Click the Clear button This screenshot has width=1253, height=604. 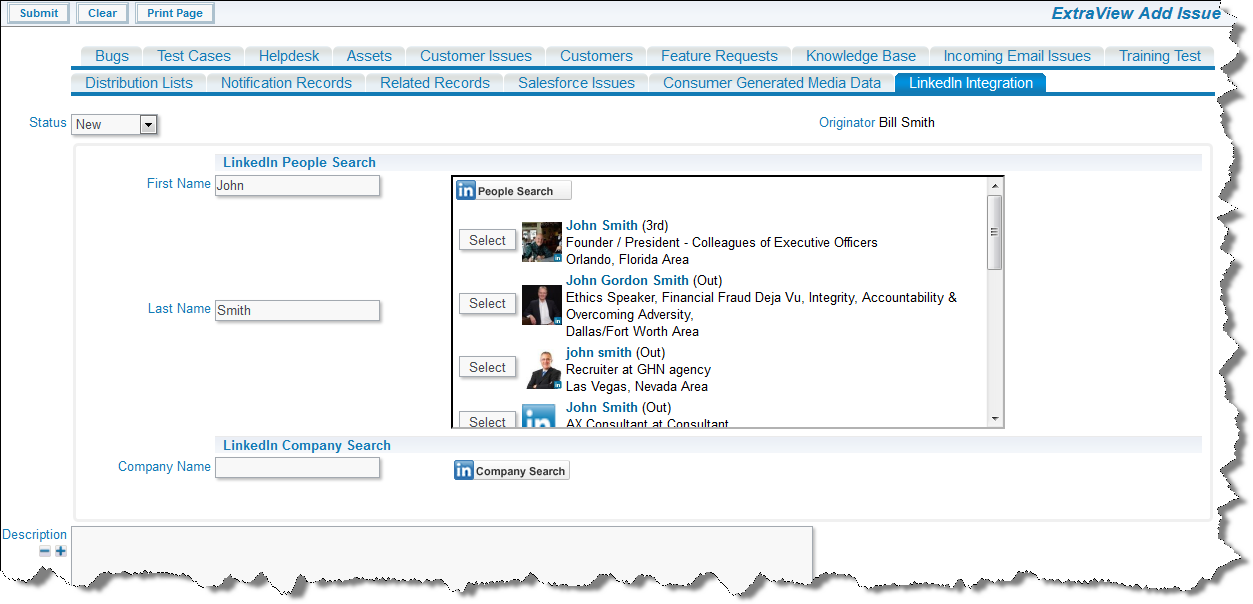pyautogui.click(x=102, y=13)
